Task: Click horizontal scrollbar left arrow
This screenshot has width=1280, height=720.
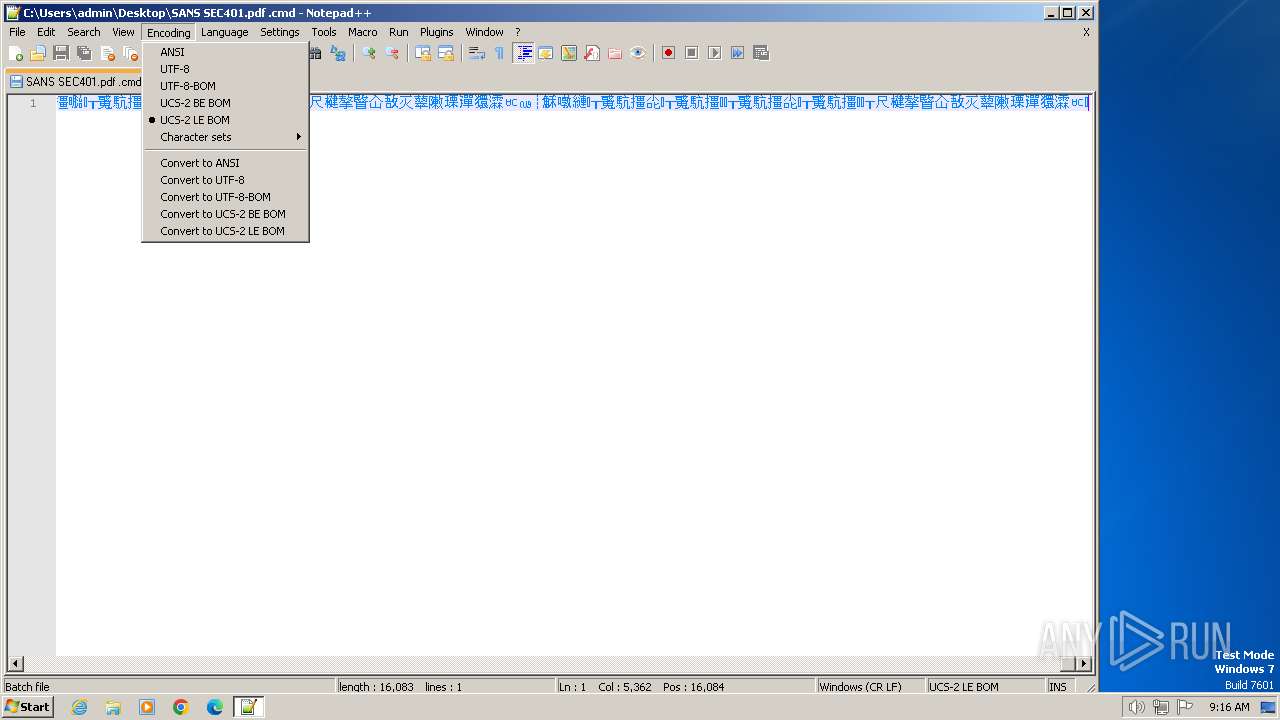Action: pyautogui.click(x=15, y=664)
